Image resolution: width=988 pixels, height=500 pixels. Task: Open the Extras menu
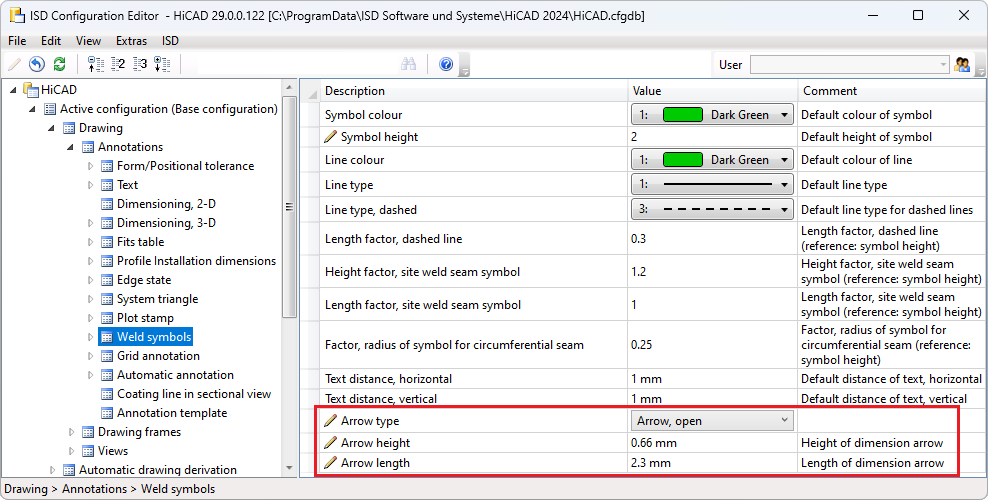click(131, 40)
